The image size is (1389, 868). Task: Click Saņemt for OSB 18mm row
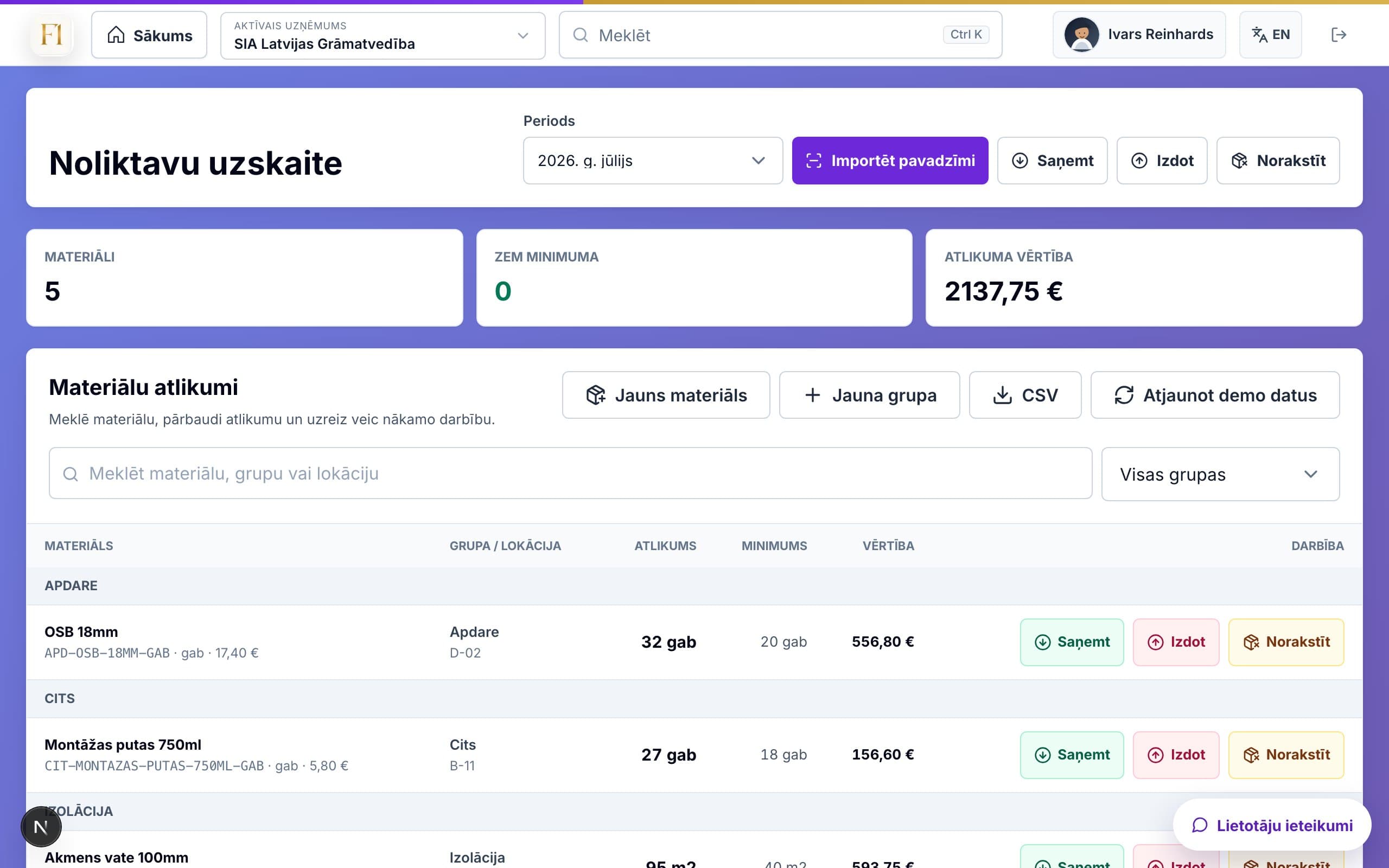pos(1072,642)
